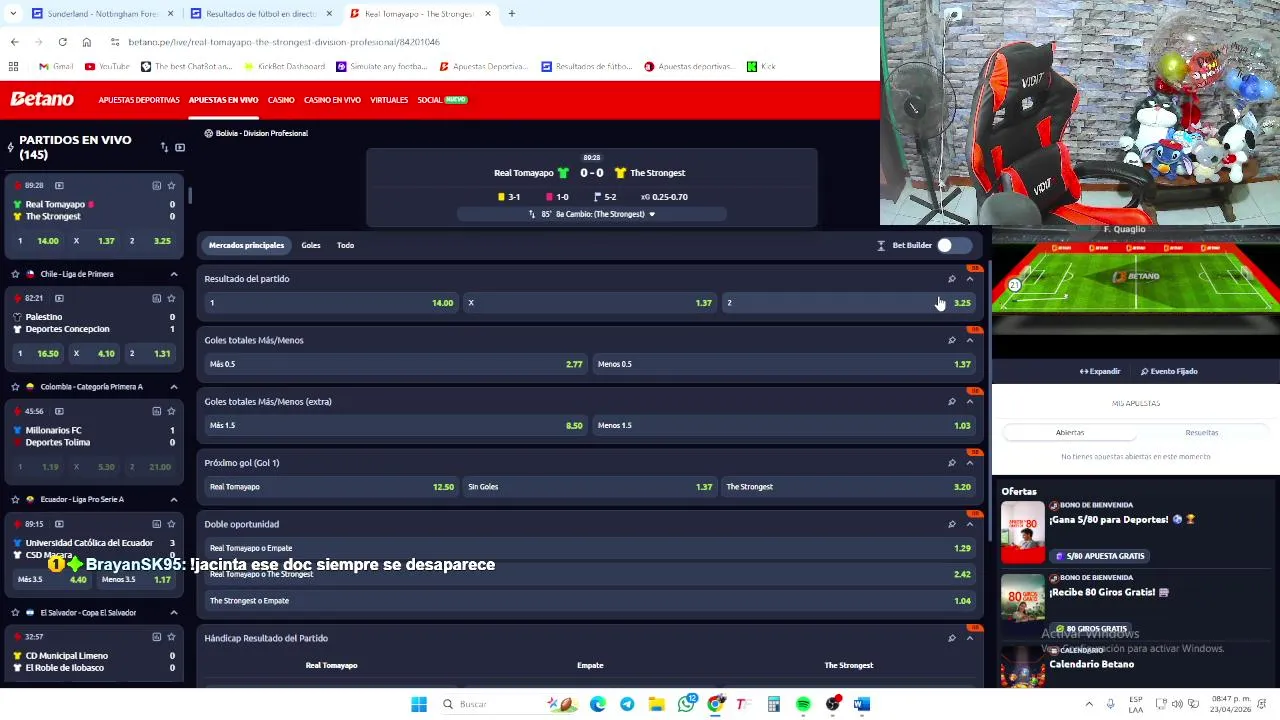Open Word from the taskbar
The width and height of the screenshot is (1280, 720).
pos(862,704)
